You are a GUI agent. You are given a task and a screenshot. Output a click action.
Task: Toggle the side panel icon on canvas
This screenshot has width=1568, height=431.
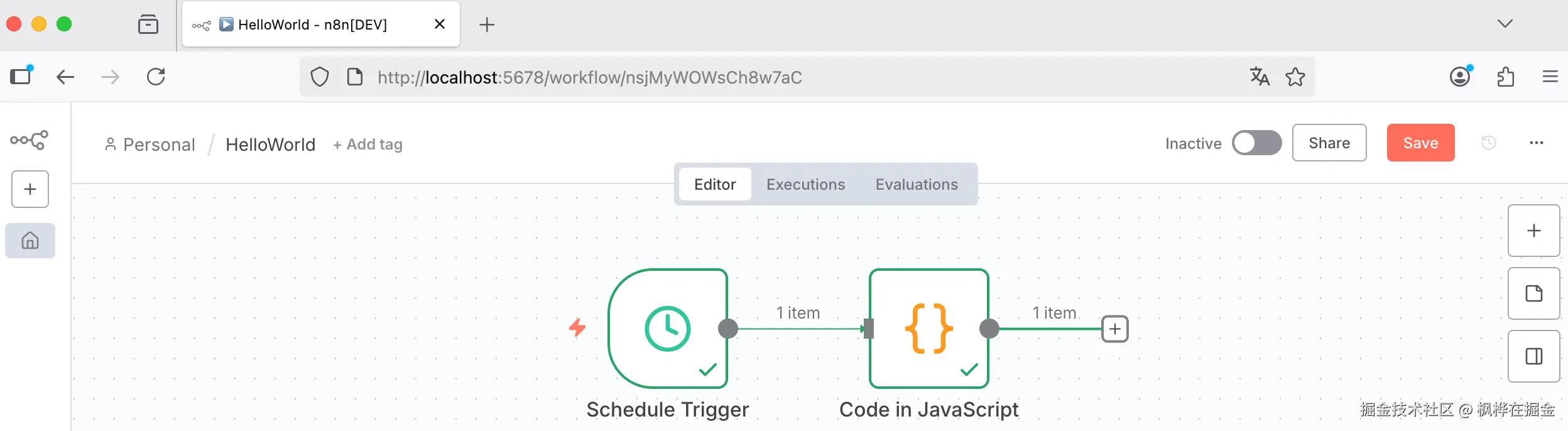point(1533,356)
